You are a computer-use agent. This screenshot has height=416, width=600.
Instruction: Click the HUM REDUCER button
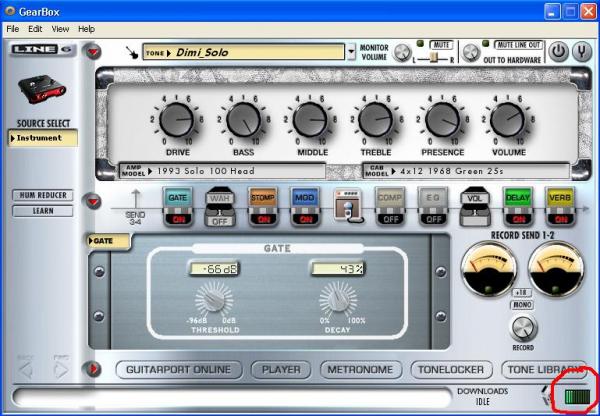pos(42,195)
